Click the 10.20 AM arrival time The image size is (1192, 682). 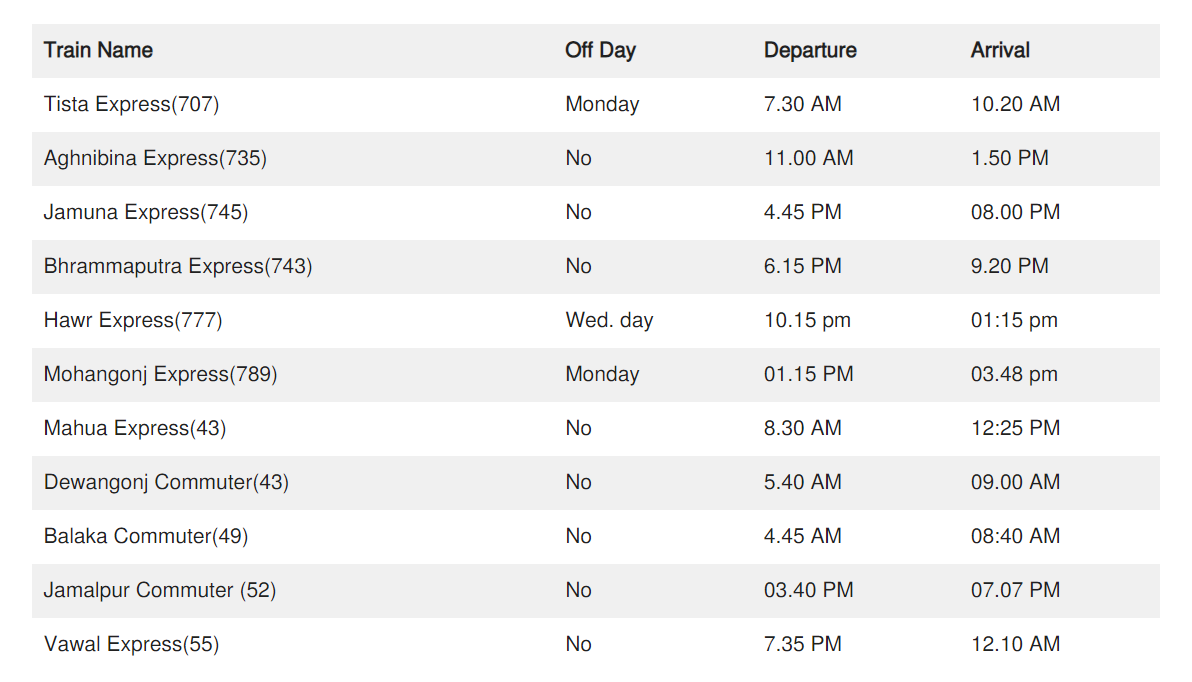pyautogui.click(x=1015, y=104)
